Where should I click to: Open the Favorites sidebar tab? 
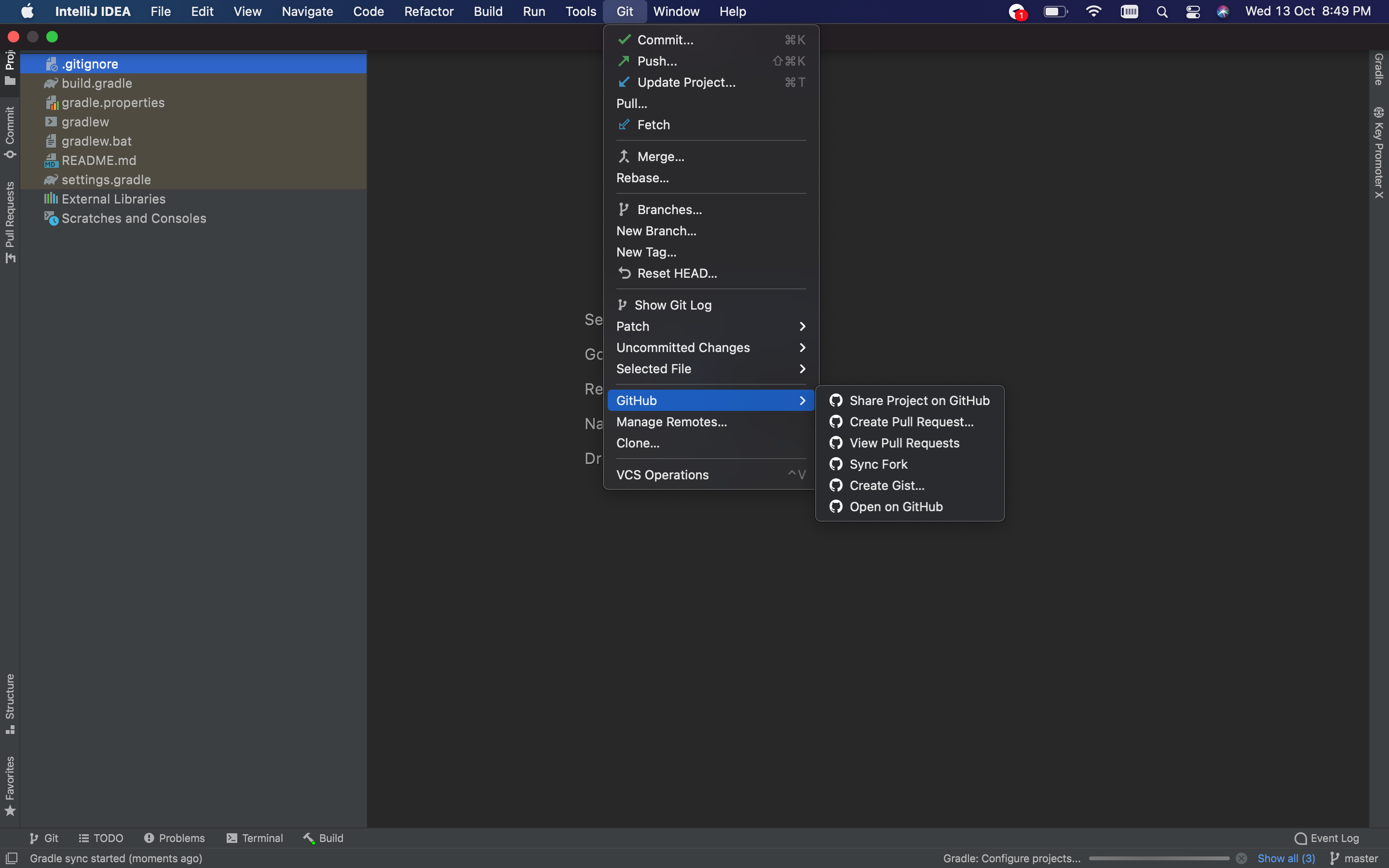pyautogui.click(x=10, y=786)
